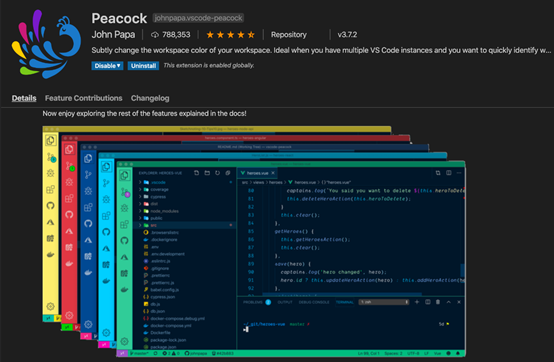Open the terminal shell selector dropdown
The height and width of the screenshot is (362, 554).
click(x=384, y=302)
